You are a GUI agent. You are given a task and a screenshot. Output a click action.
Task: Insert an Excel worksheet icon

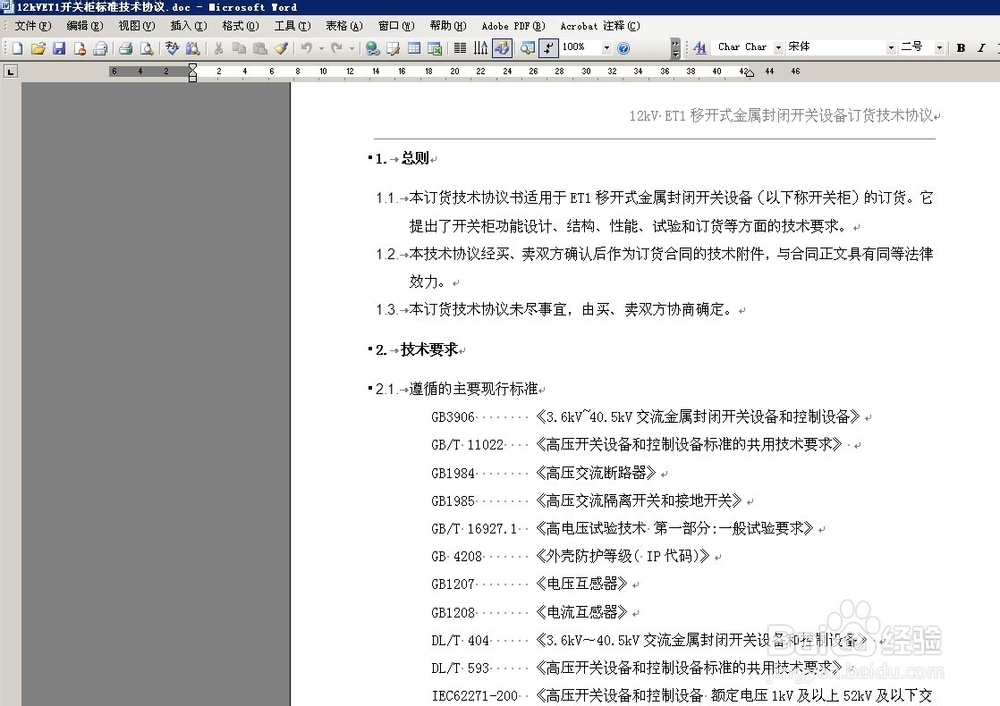coord(434,48)
